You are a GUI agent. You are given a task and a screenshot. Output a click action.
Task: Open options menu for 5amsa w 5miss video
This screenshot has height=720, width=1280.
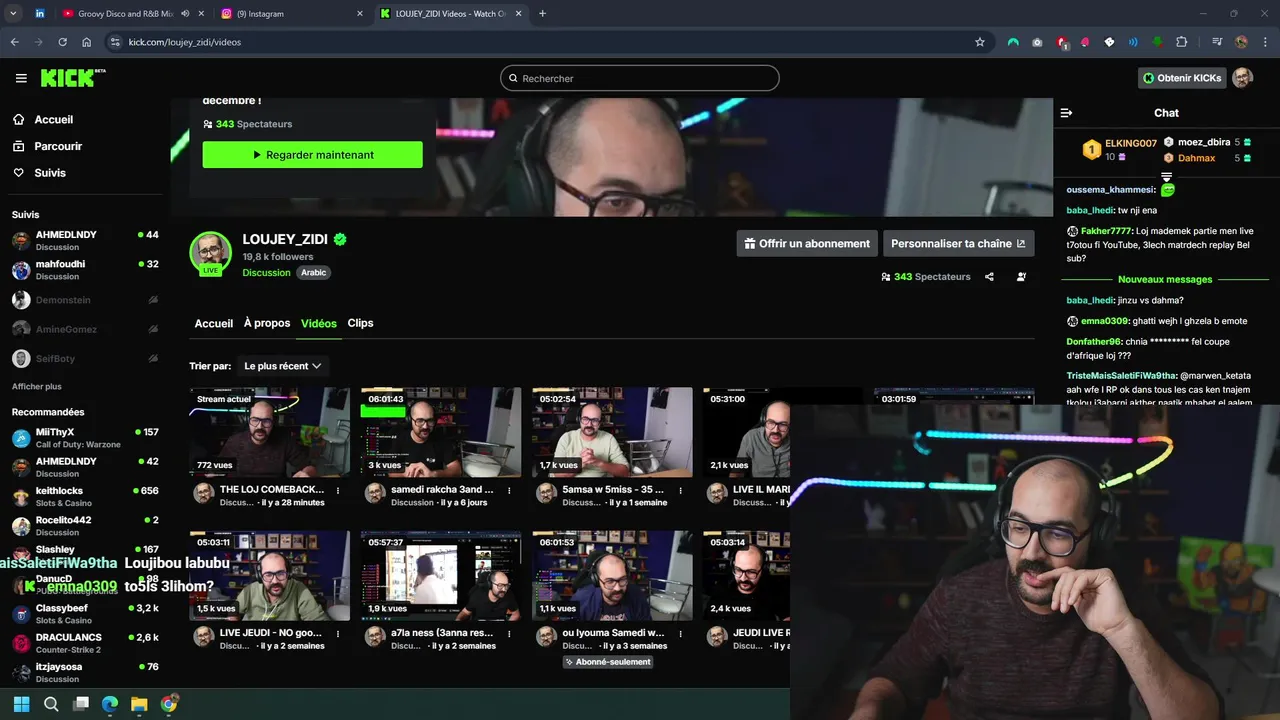680,490
